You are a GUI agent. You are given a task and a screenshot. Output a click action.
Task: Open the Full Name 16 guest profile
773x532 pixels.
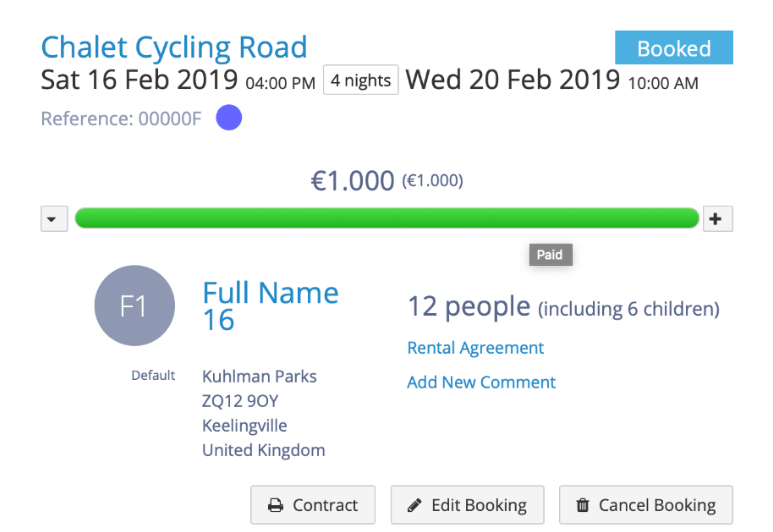[270, 305]
